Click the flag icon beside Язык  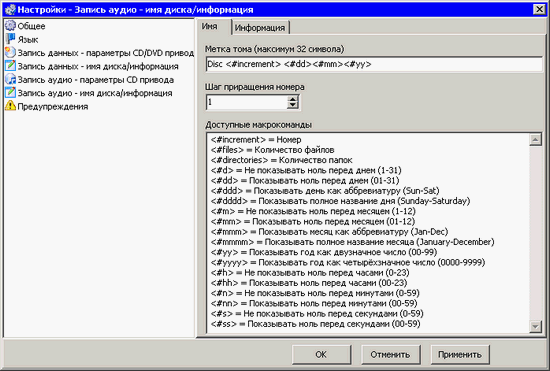[10, 39]
